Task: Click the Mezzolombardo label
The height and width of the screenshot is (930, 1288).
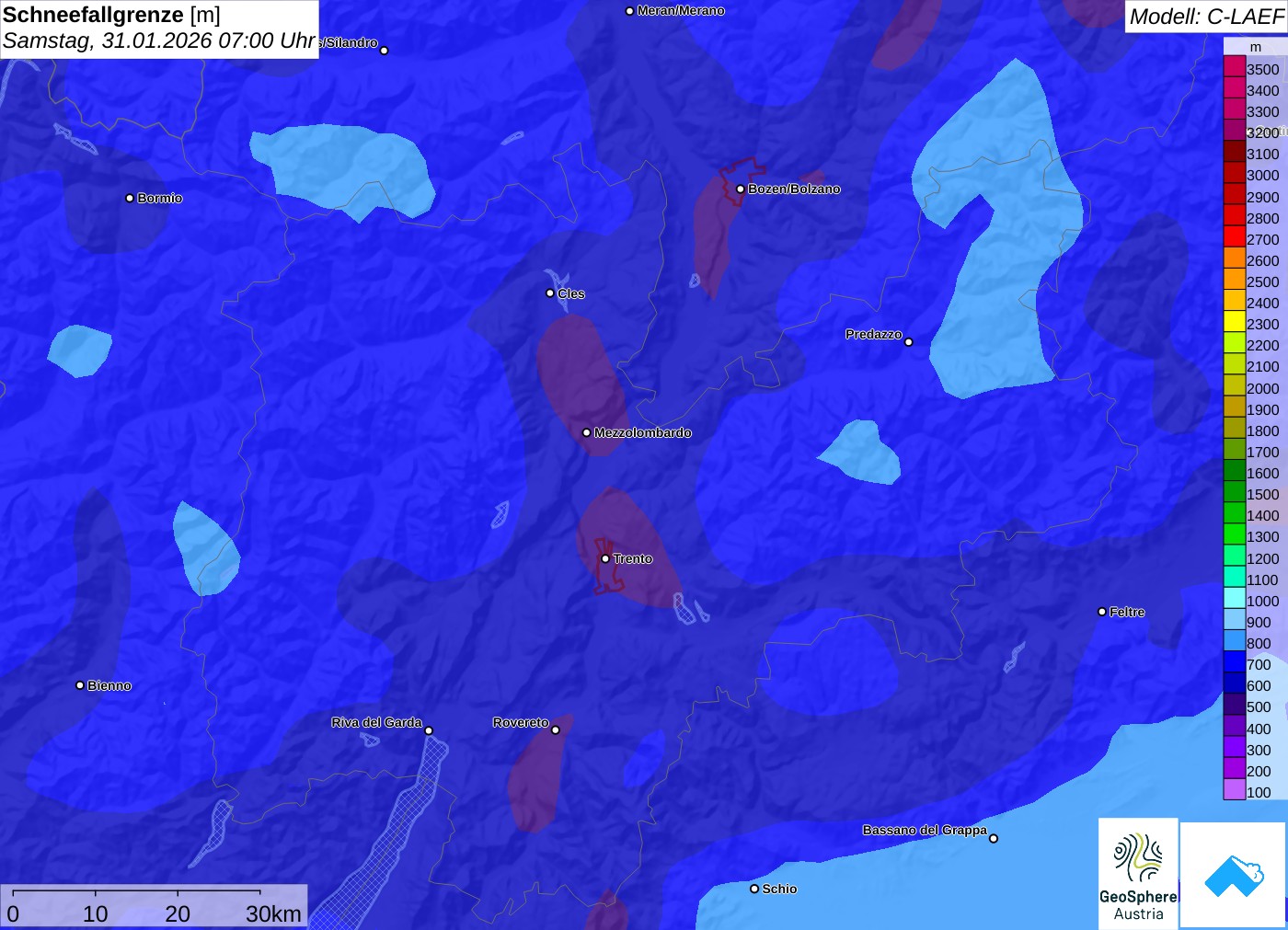Action: click(x=642, y=432)
